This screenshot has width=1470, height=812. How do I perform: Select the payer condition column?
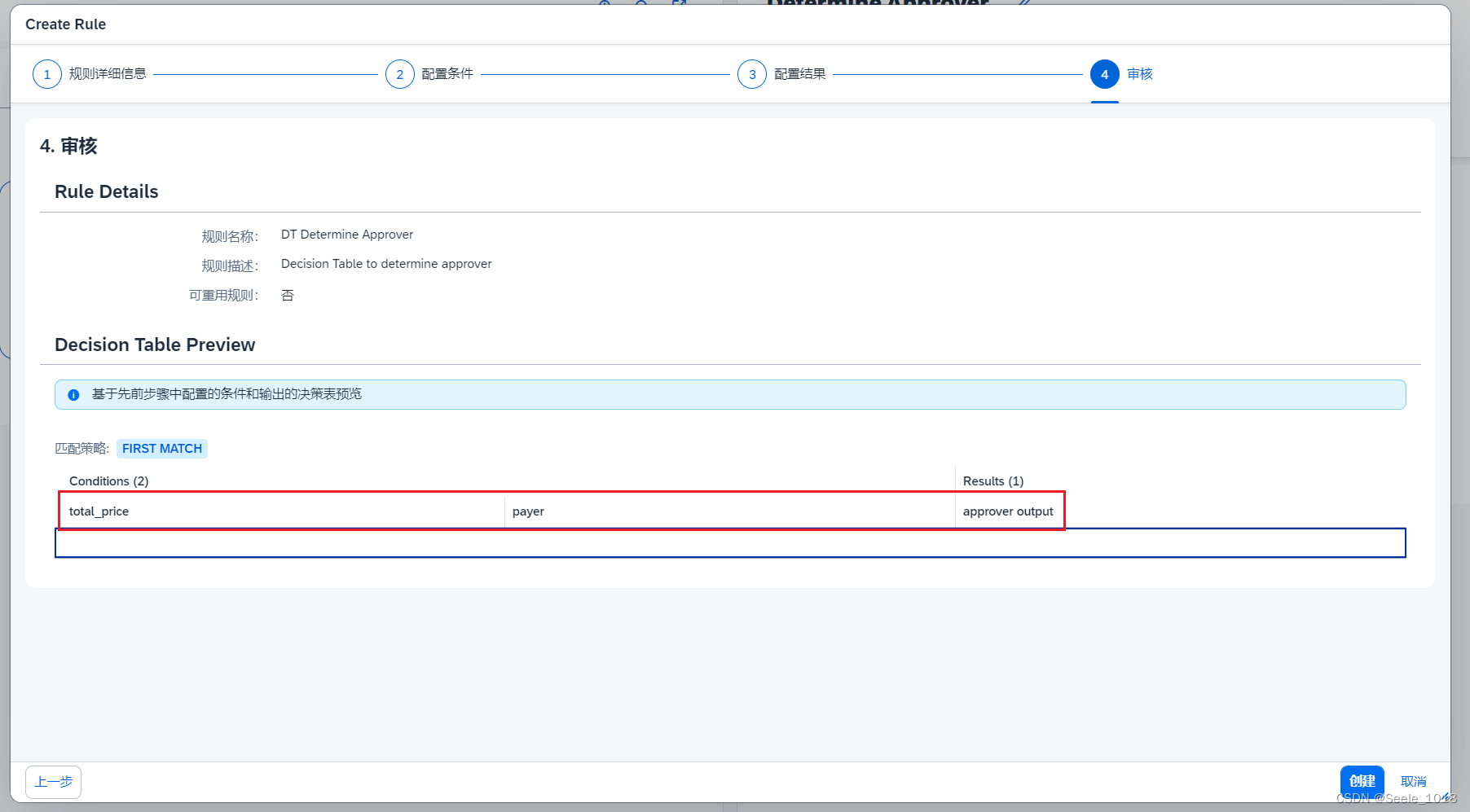(730, 511)
